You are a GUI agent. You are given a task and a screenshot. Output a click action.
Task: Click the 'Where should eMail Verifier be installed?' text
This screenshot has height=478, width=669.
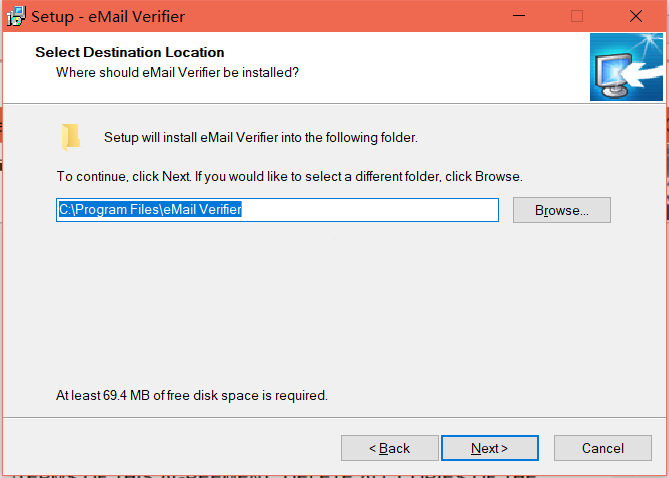tap(177, 73)
